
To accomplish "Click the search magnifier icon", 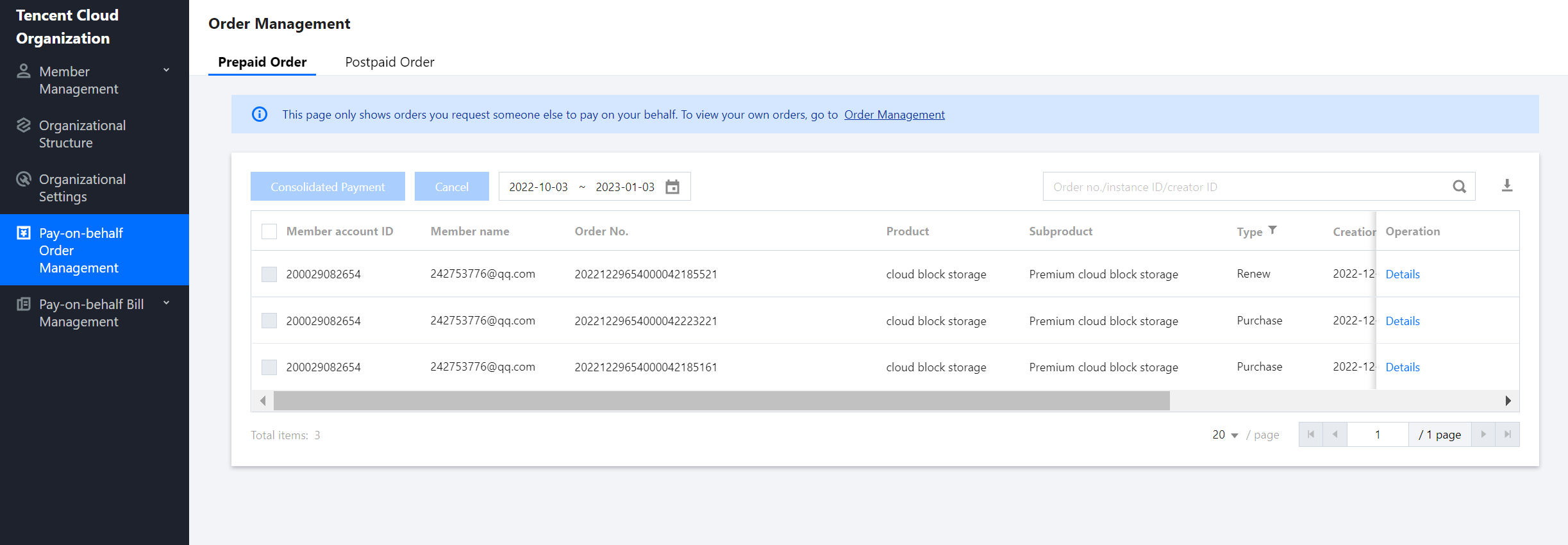I will coord(1459,187).
